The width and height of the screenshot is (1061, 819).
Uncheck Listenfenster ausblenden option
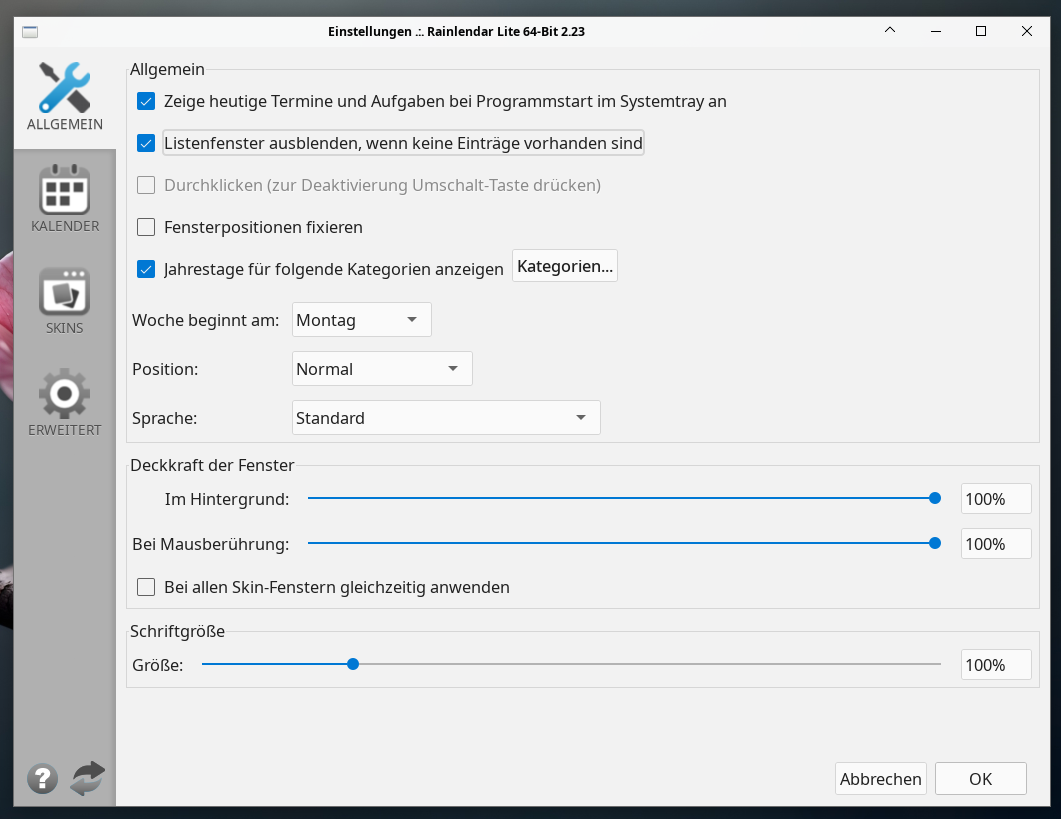pos(146,143)
